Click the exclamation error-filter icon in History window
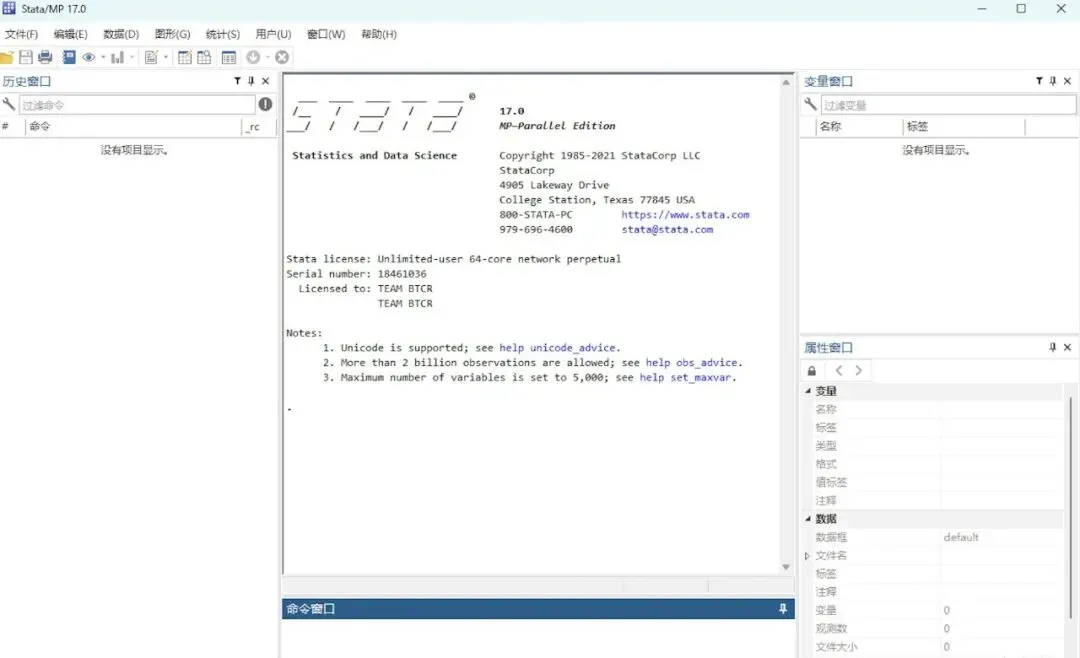This screenshot has height=658, width=1080. [265, 104]
